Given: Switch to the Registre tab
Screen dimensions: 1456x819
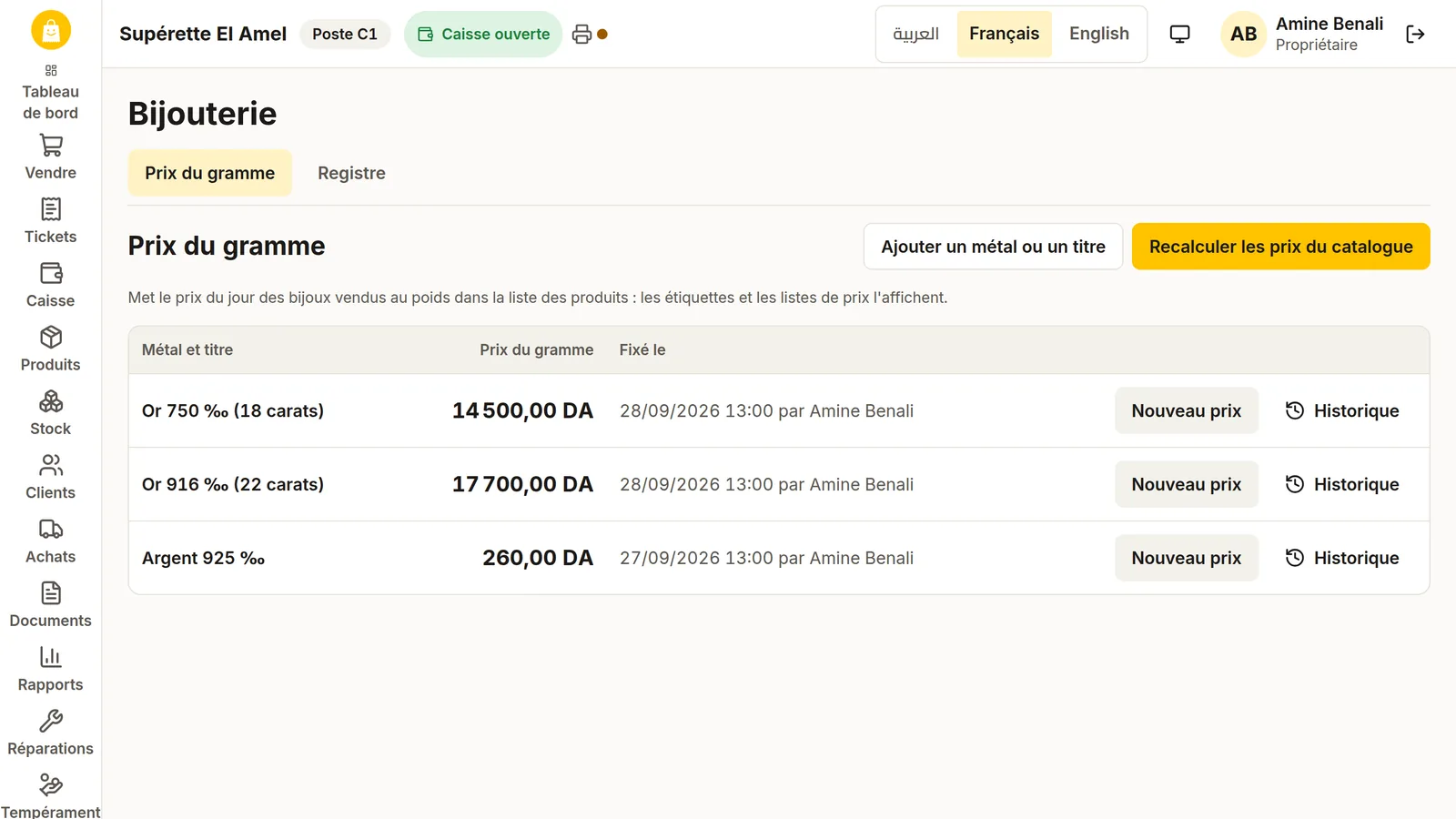Looking at the screenshot, I should click(x=351, y=173).
